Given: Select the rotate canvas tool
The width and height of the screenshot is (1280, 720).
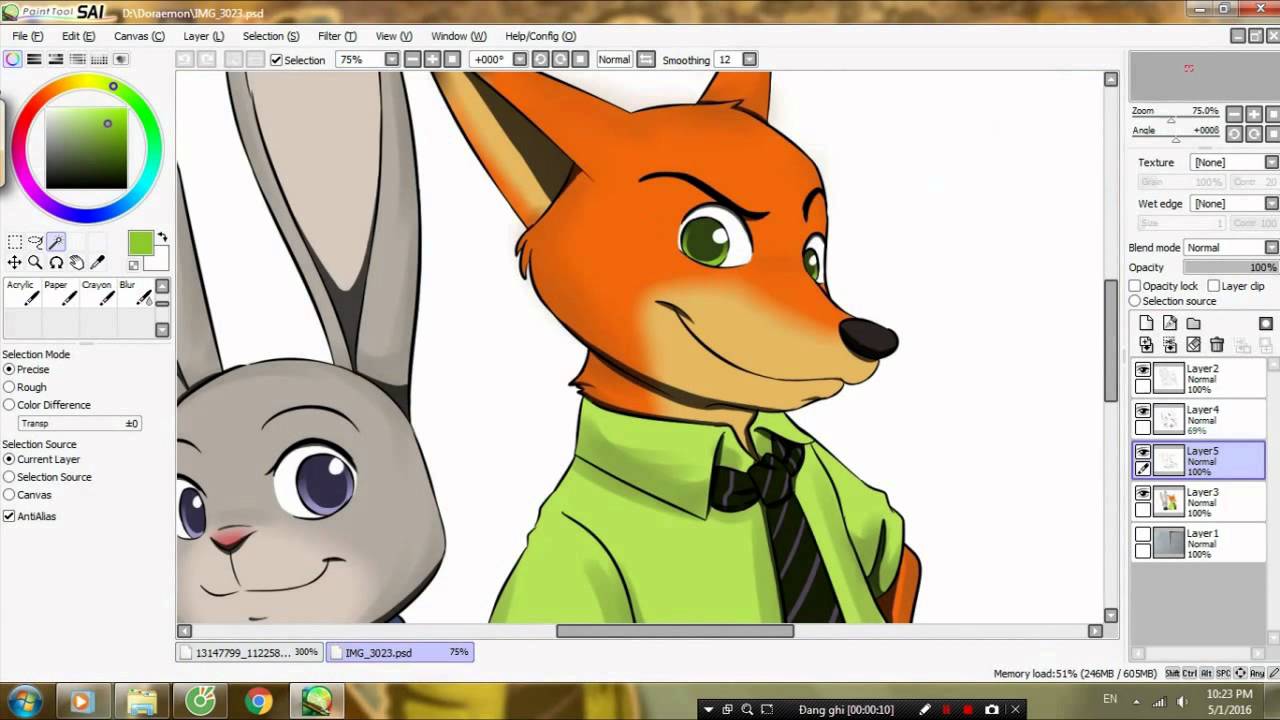Looking at the screenshot, I should 56,262.
